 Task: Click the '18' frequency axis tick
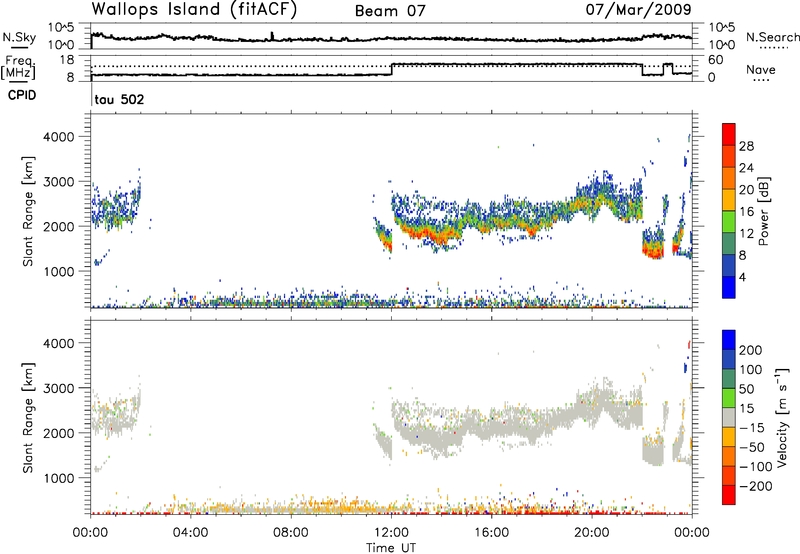(66, 60)
